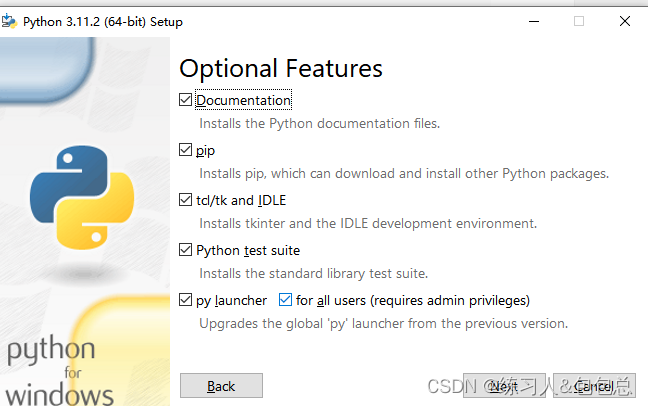Image resolution: width=648 pixels, height=406 pixels.
Task: Untick the Python test suite checkbox
Action: coord(186,250)
